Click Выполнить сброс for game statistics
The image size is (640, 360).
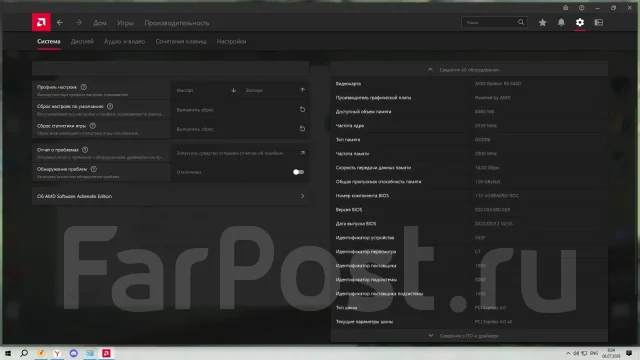click(x=240, y=129)
